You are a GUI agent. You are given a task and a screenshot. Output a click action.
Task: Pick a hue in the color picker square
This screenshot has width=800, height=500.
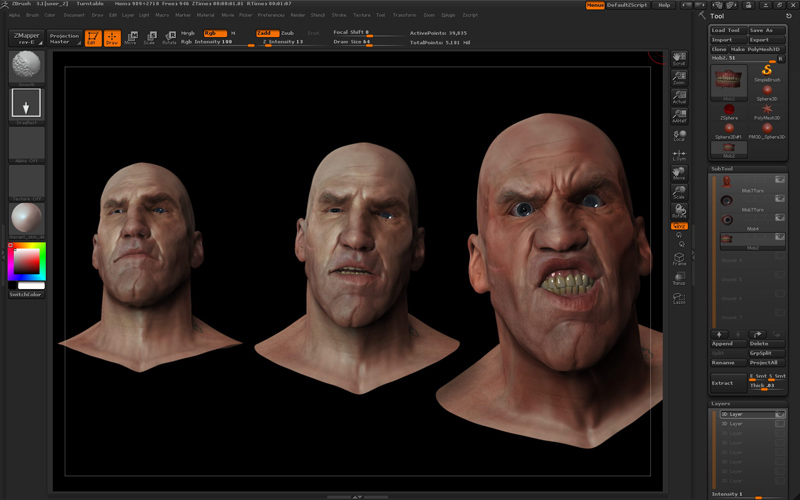(27, 261)
